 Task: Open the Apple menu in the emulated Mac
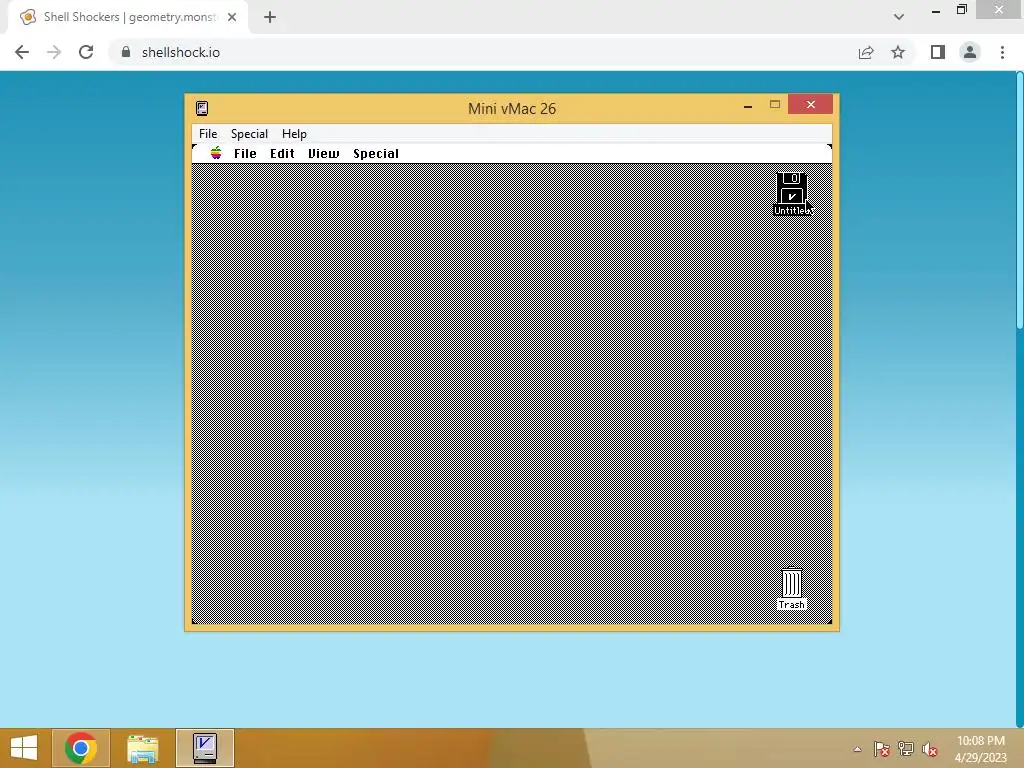coord(216,153)
